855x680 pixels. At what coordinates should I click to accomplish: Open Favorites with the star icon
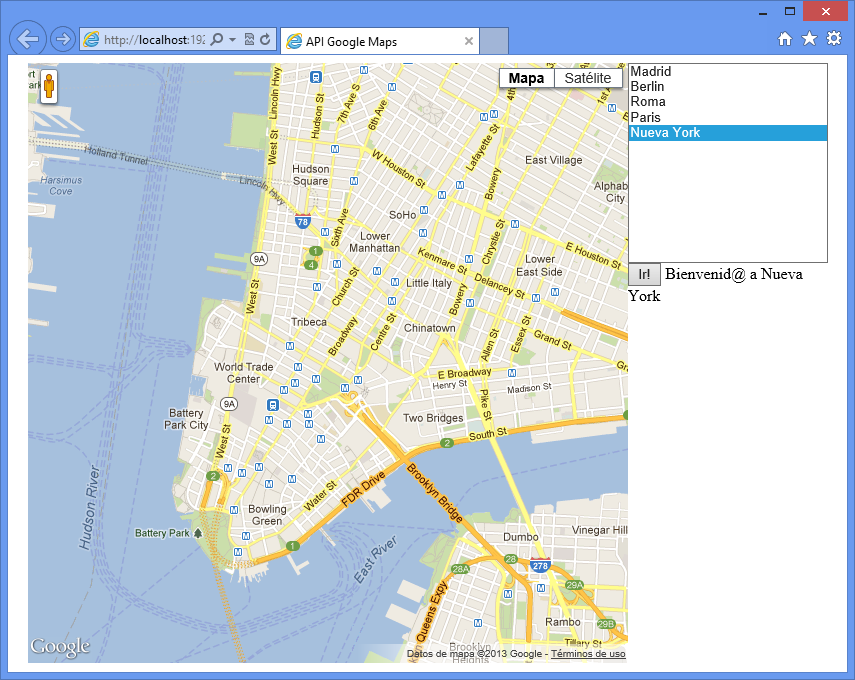pos(809,38)
